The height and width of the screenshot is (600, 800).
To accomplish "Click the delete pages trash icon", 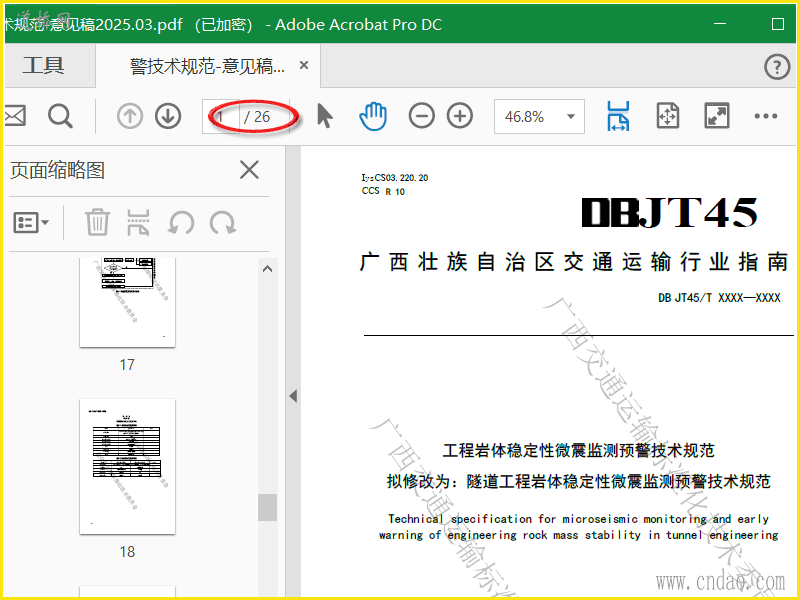I will point(97,222).
